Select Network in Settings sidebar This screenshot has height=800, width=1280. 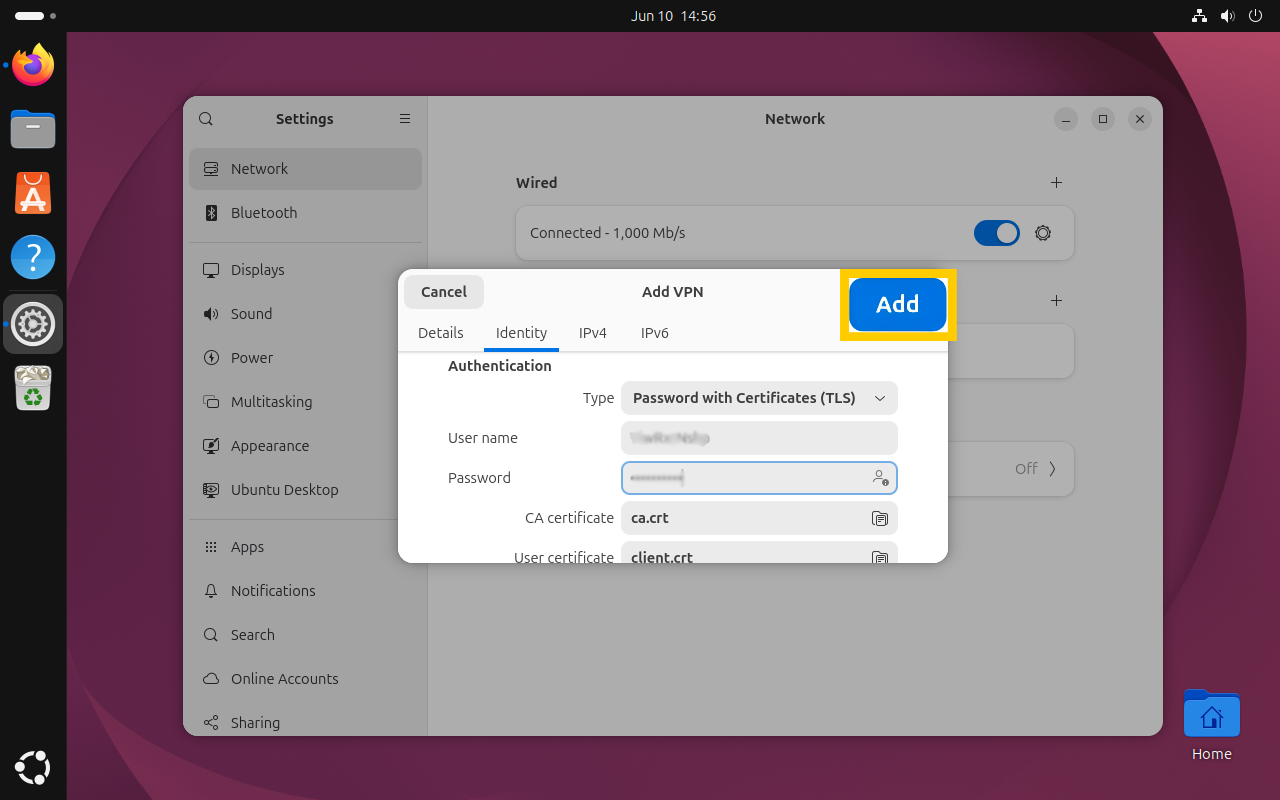305,169
